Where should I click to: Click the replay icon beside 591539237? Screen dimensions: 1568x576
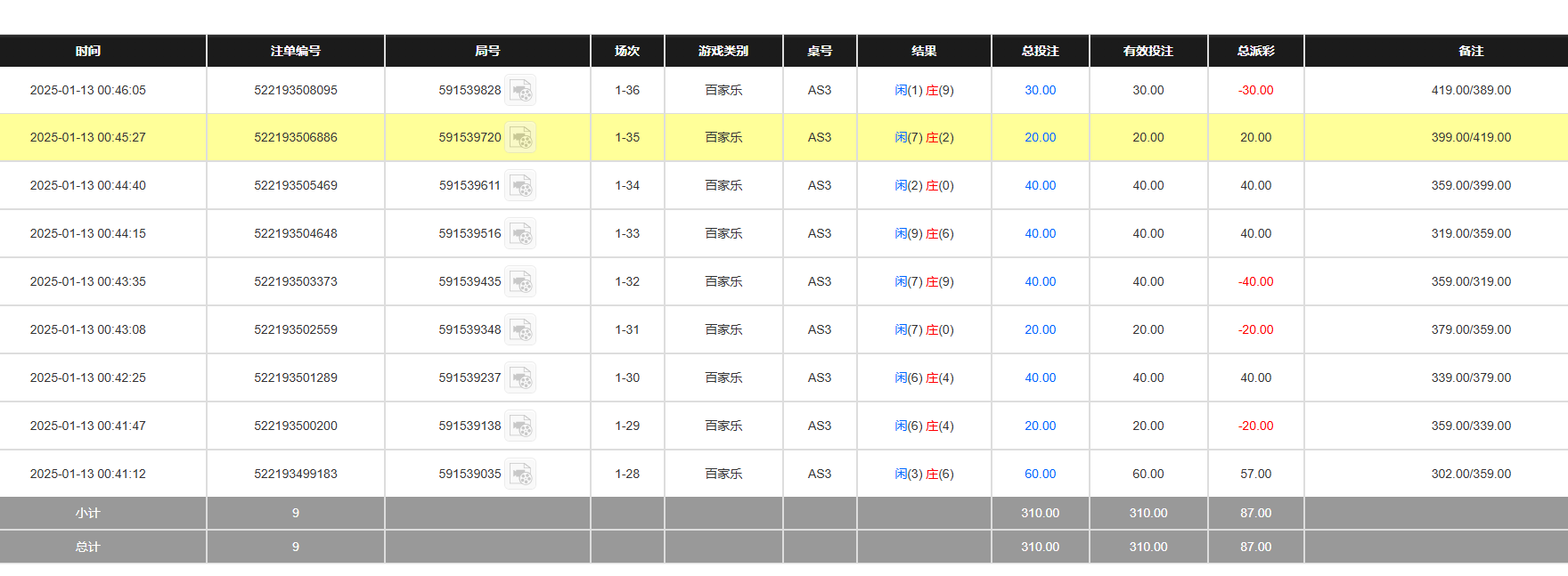pos(520,378)
